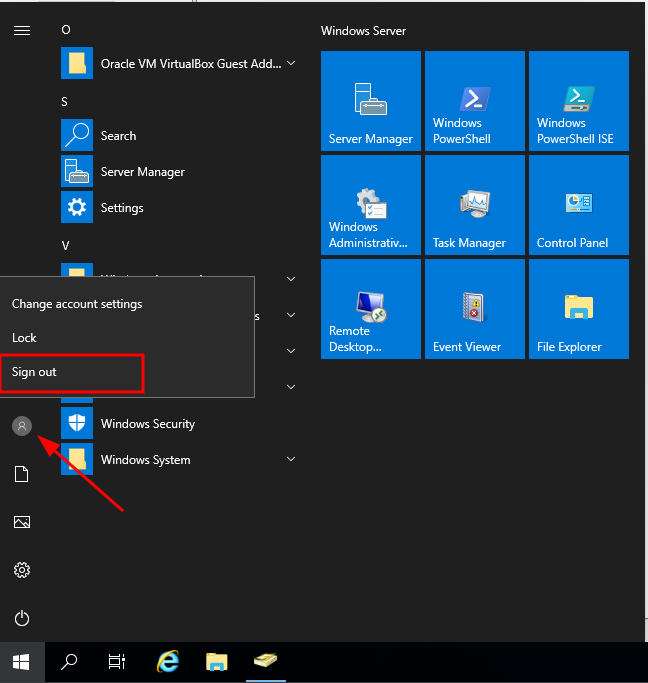
Task: Open Settings from the app list
Action: (122, 208)
